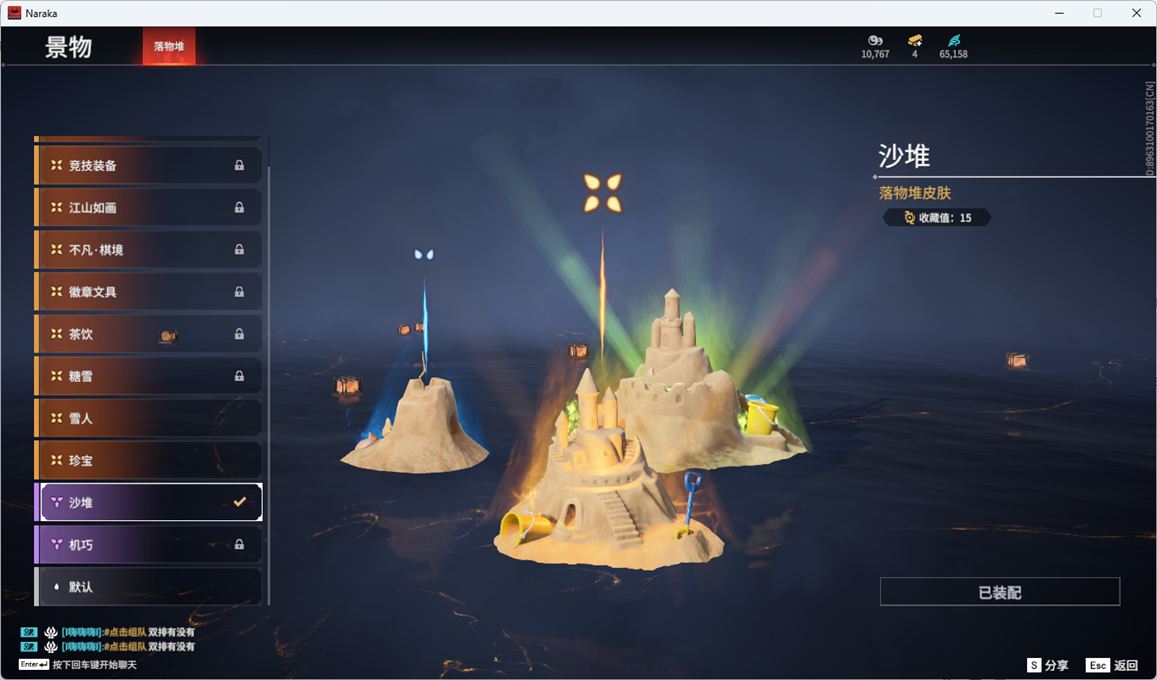
Task: Select the 徽章文具 skin entry
Action: (148, 291)
